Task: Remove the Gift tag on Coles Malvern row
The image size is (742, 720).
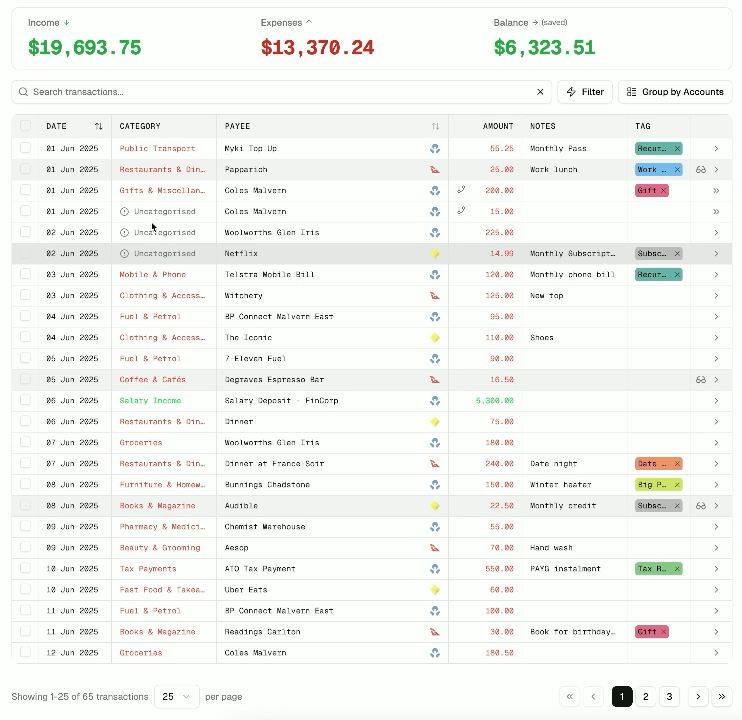Action: point(662,191)
